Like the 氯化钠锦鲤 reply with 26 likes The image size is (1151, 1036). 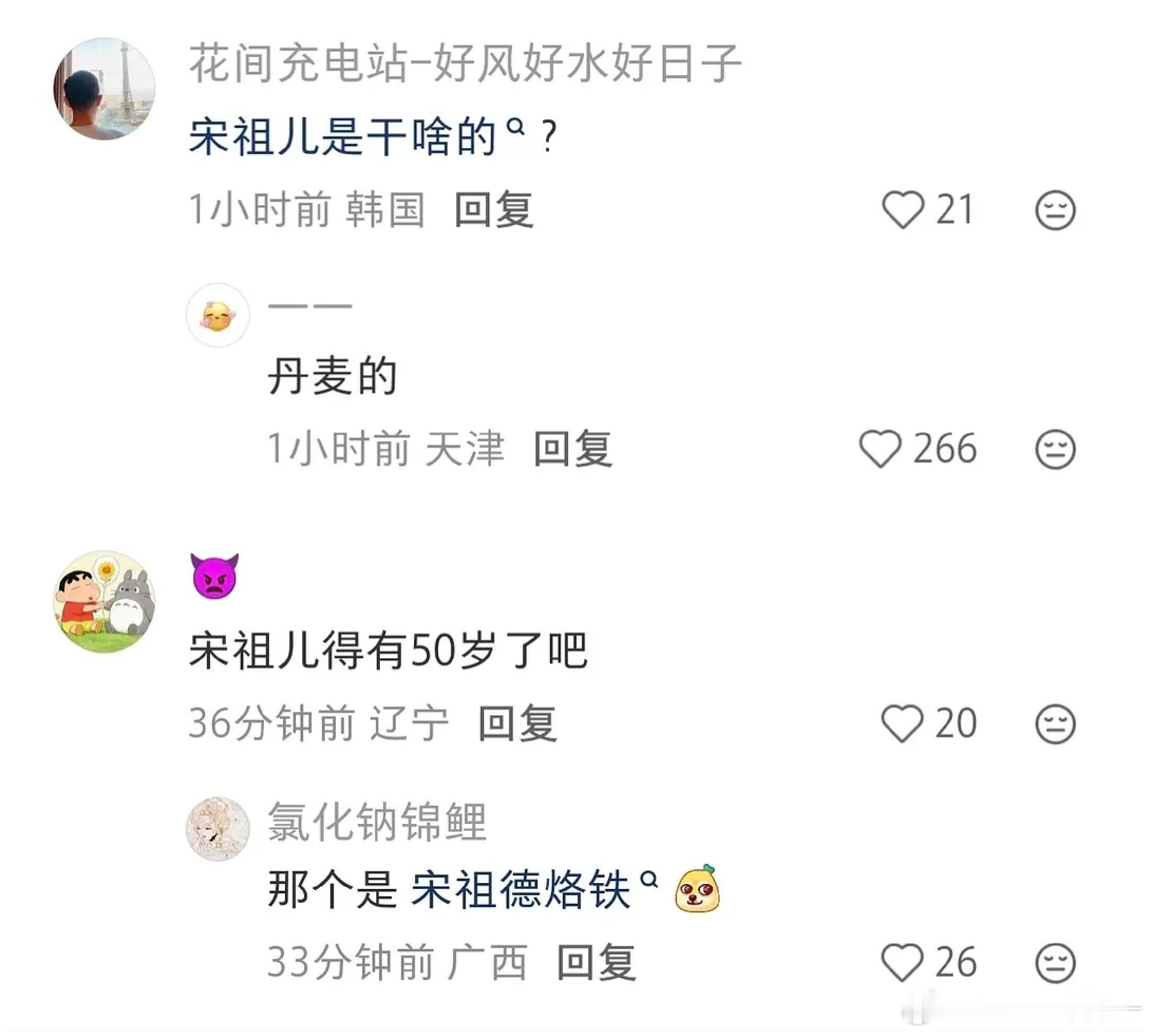(x=902, y=962)
